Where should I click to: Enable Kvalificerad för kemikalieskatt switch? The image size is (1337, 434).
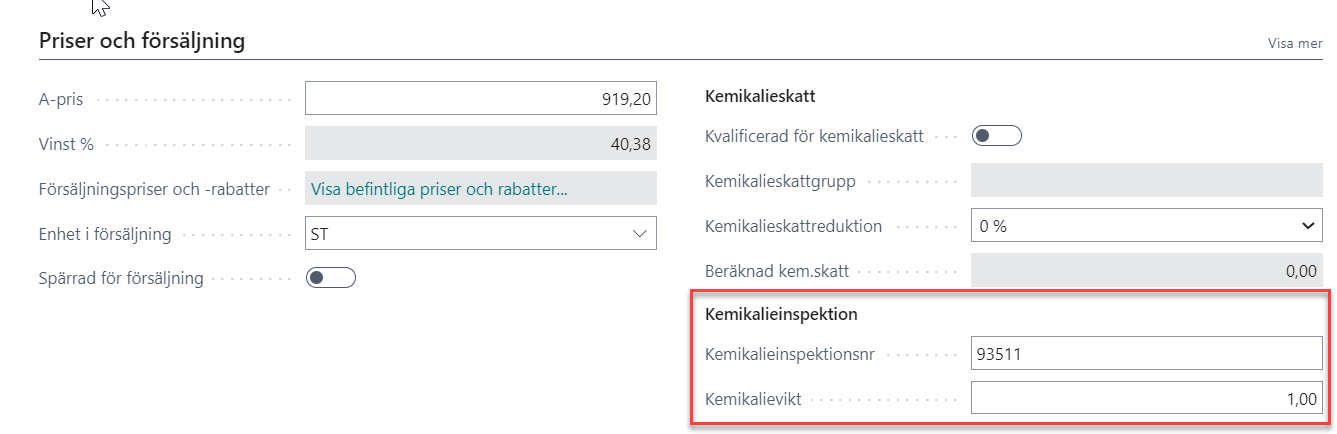tap(997, 136)
